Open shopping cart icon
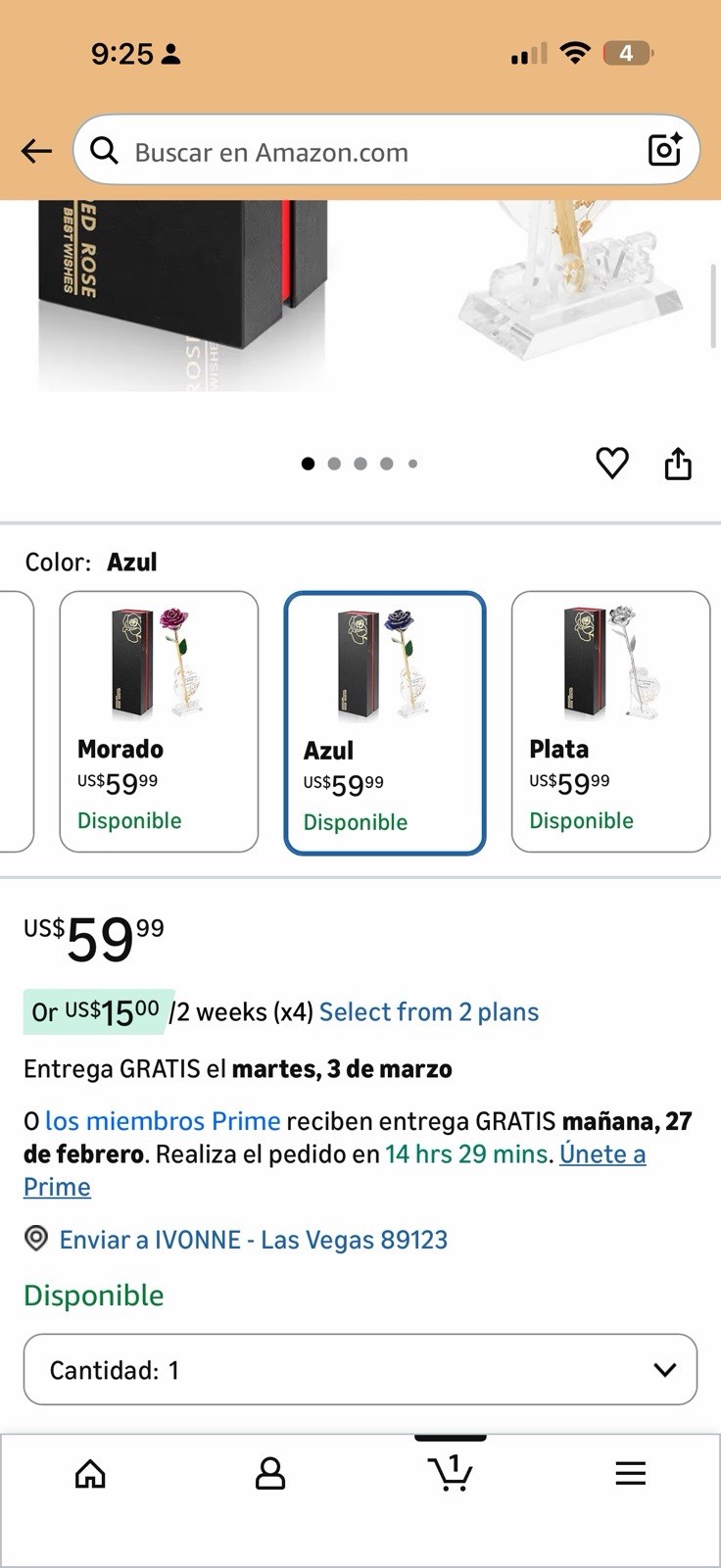 coord(451,1472)
